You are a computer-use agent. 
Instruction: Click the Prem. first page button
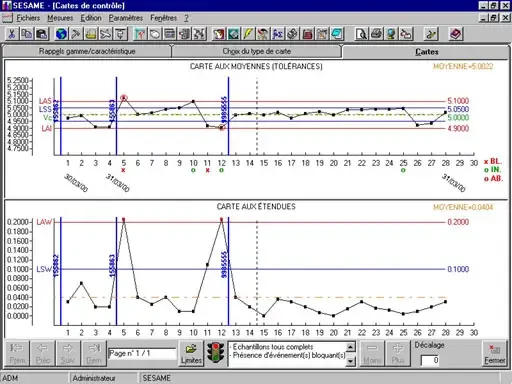coord(17,354)
